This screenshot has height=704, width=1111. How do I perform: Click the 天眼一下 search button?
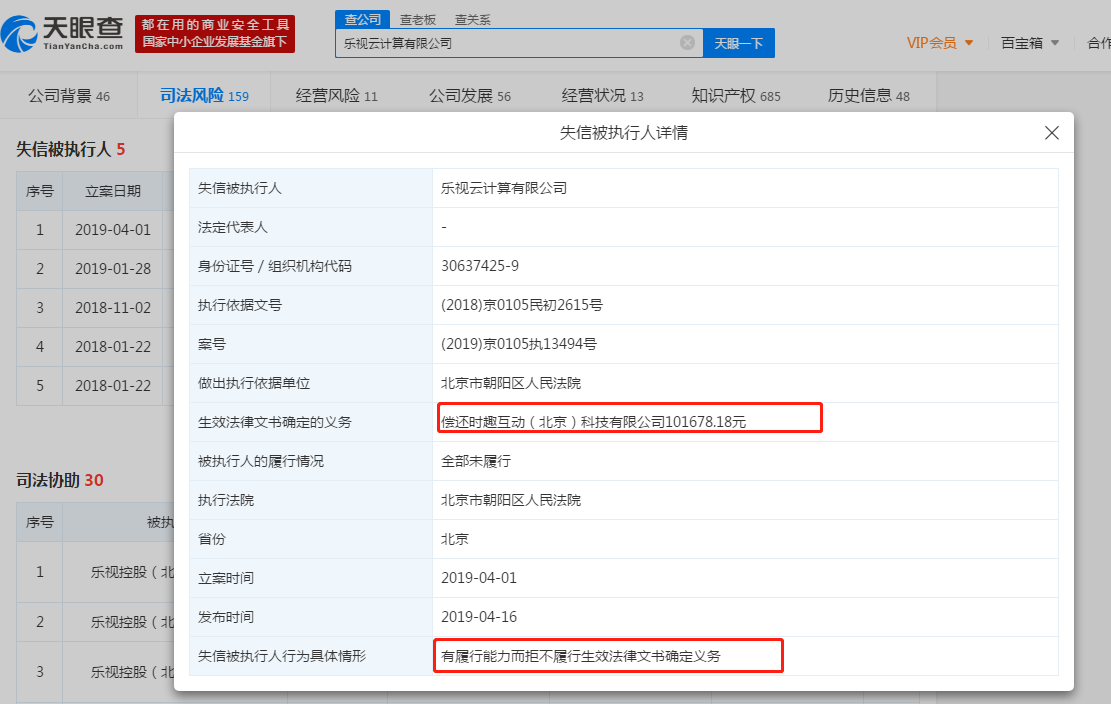[738, 43]
